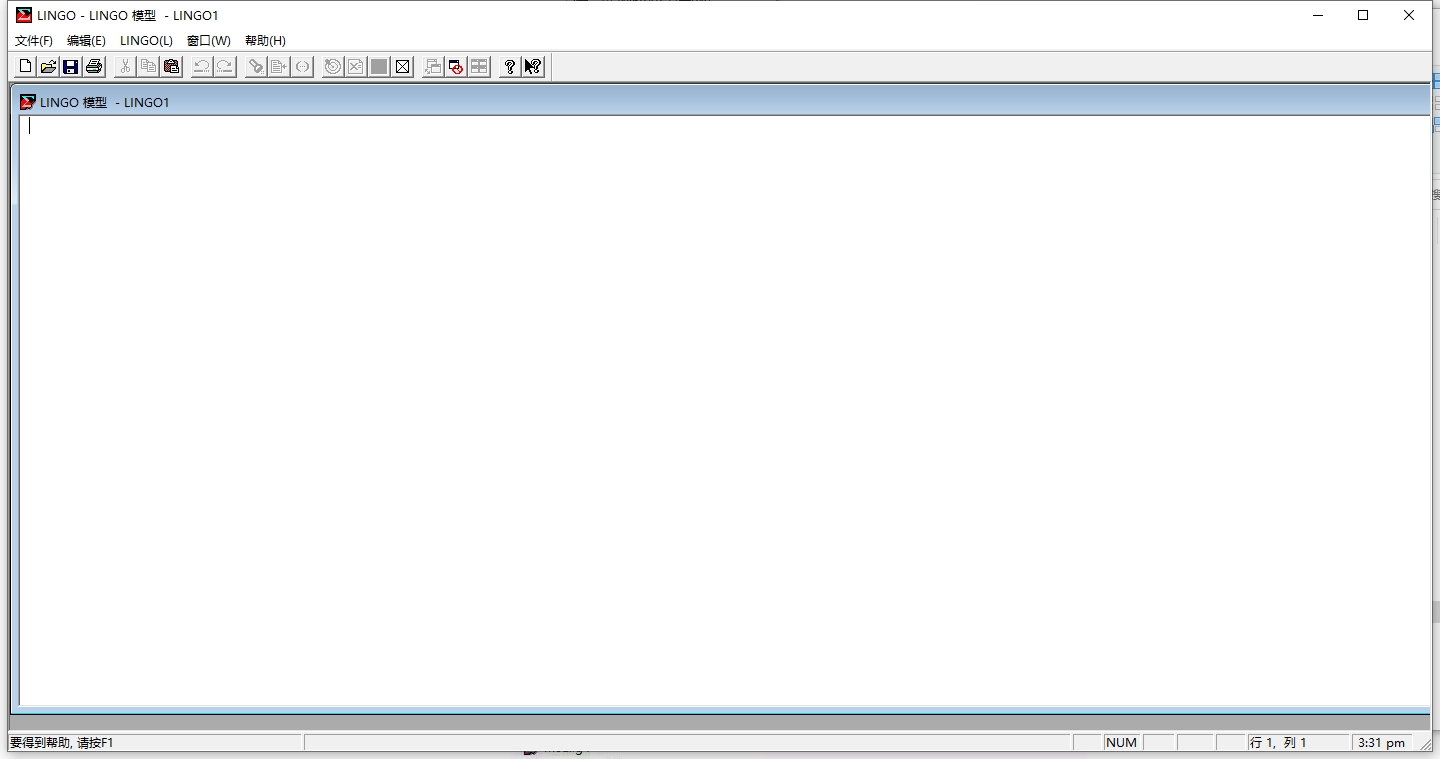1440x759 pixels.
Task: Open the 窗口(W) menu
Action: click(209, 41)
